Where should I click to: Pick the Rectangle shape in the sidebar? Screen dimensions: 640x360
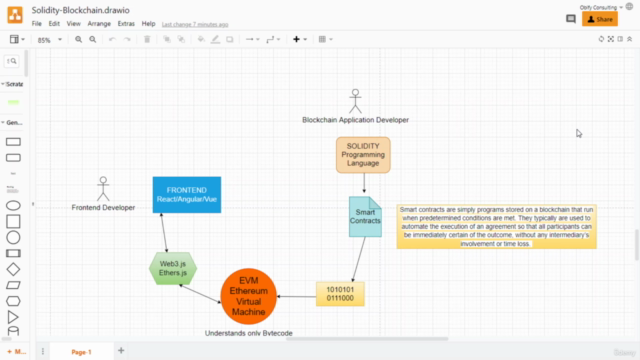[13, 142]
